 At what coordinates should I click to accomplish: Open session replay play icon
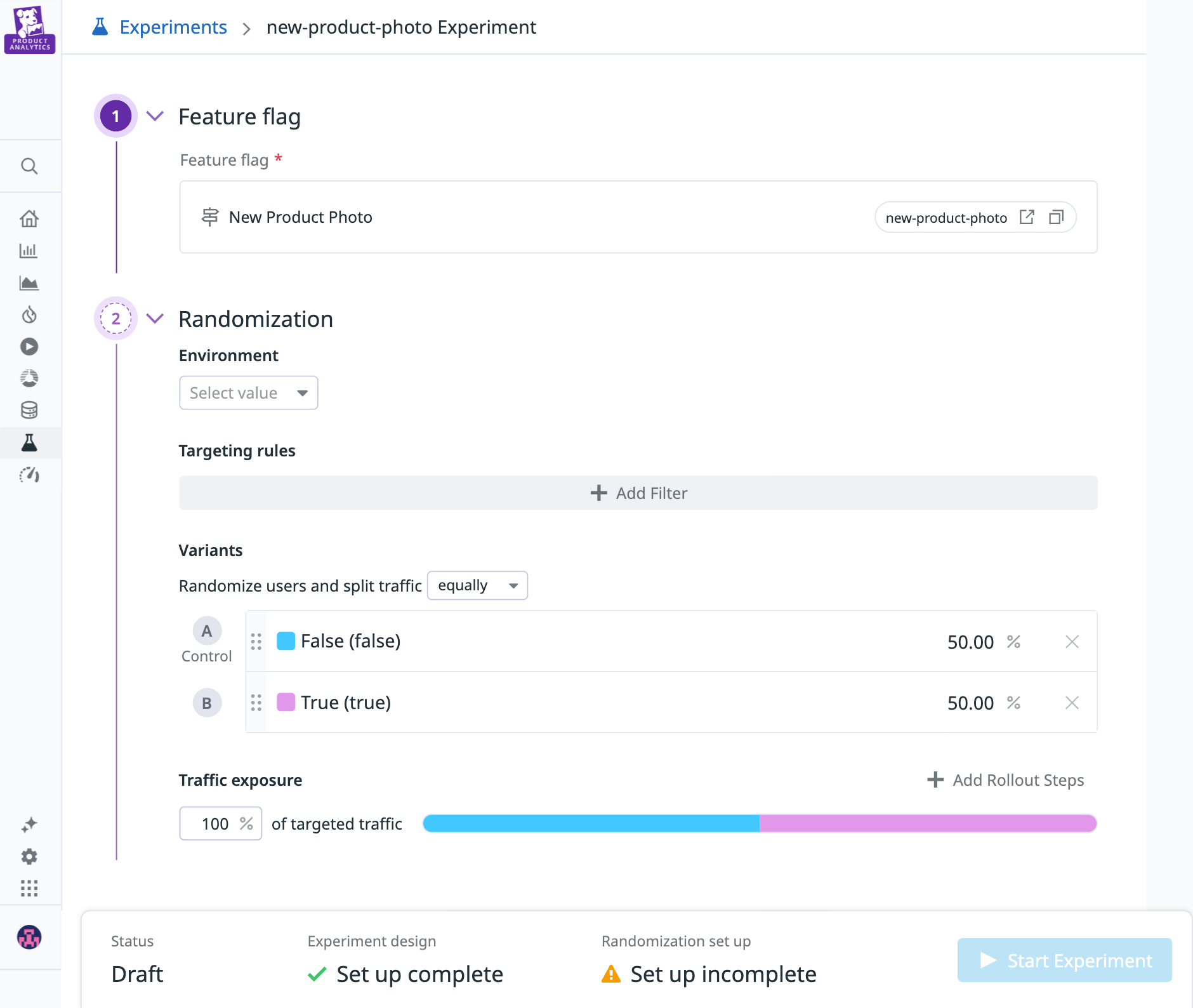pos(29,347)
